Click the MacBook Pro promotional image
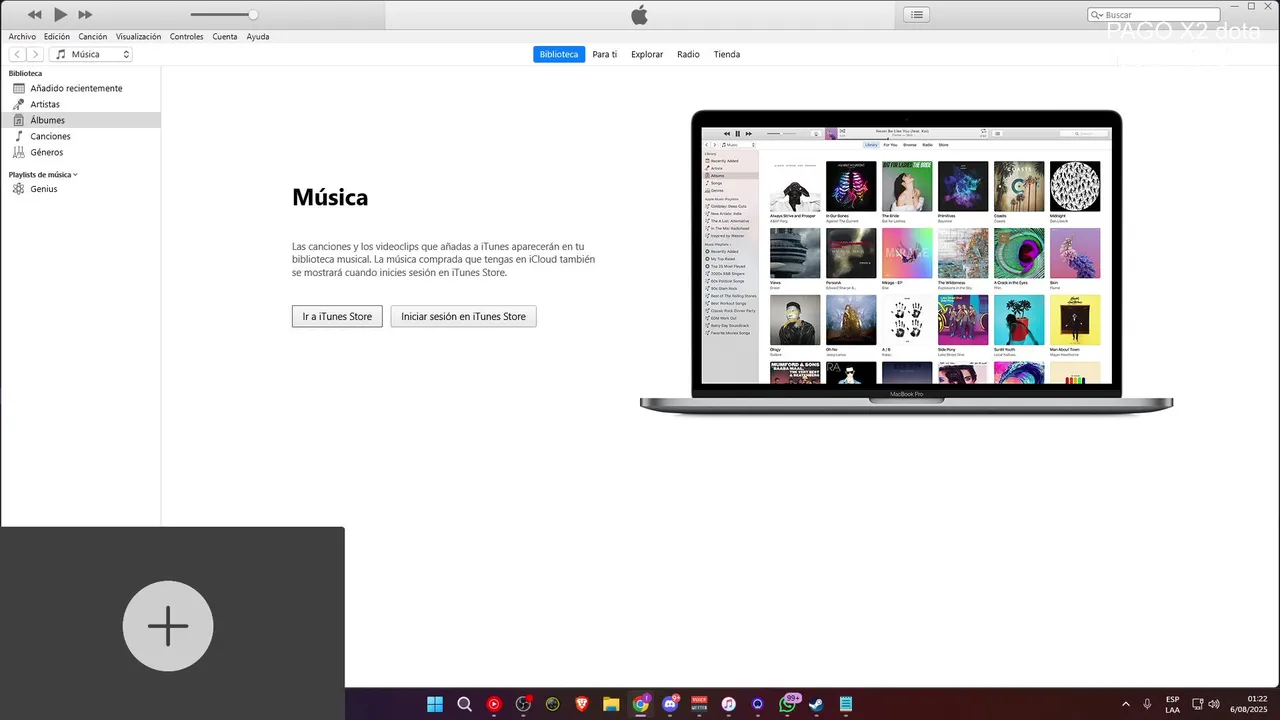Image resolution: width=1280 pixels, height=720 pixels. tap(906, 262)
